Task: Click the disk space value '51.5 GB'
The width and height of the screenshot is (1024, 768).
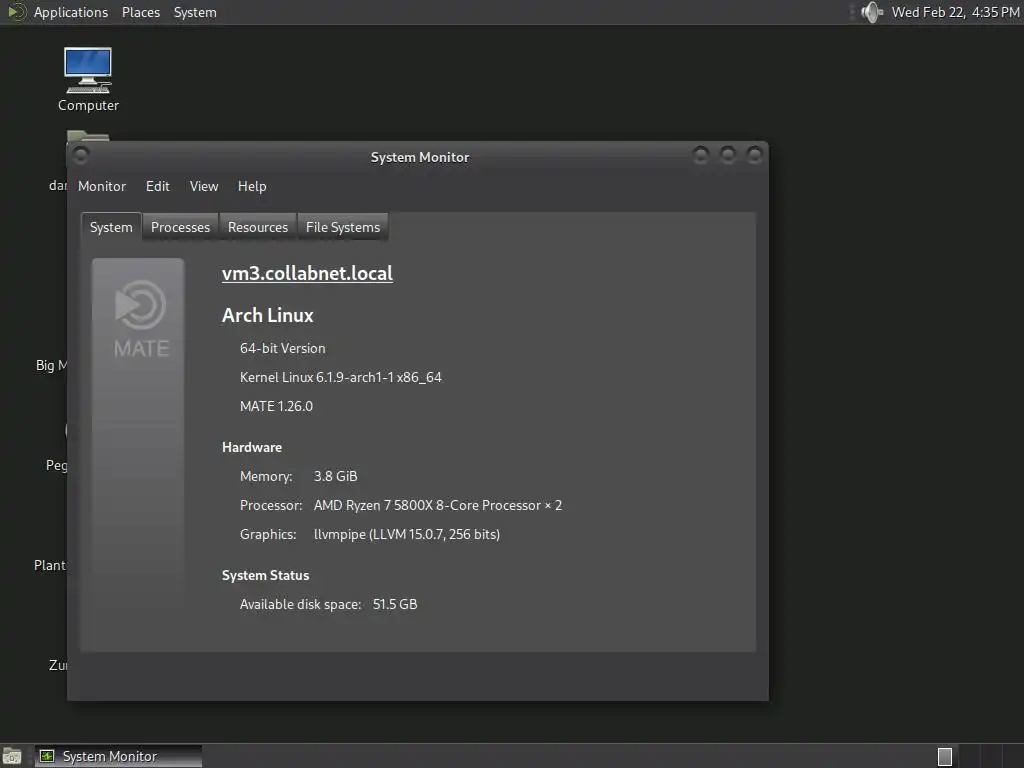Action: (395, 604)
